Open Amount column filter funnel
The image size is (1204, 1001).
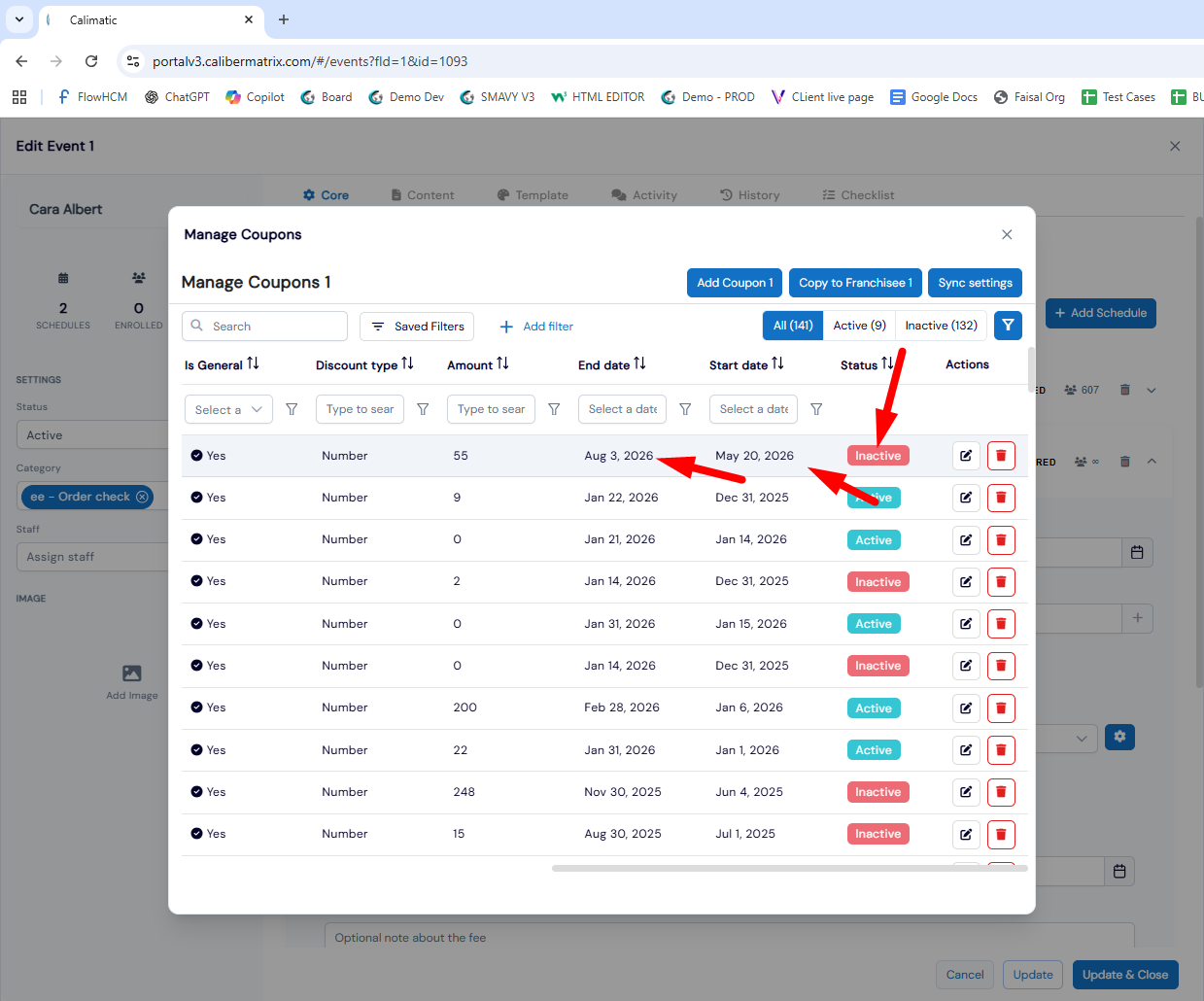point(554,410)
